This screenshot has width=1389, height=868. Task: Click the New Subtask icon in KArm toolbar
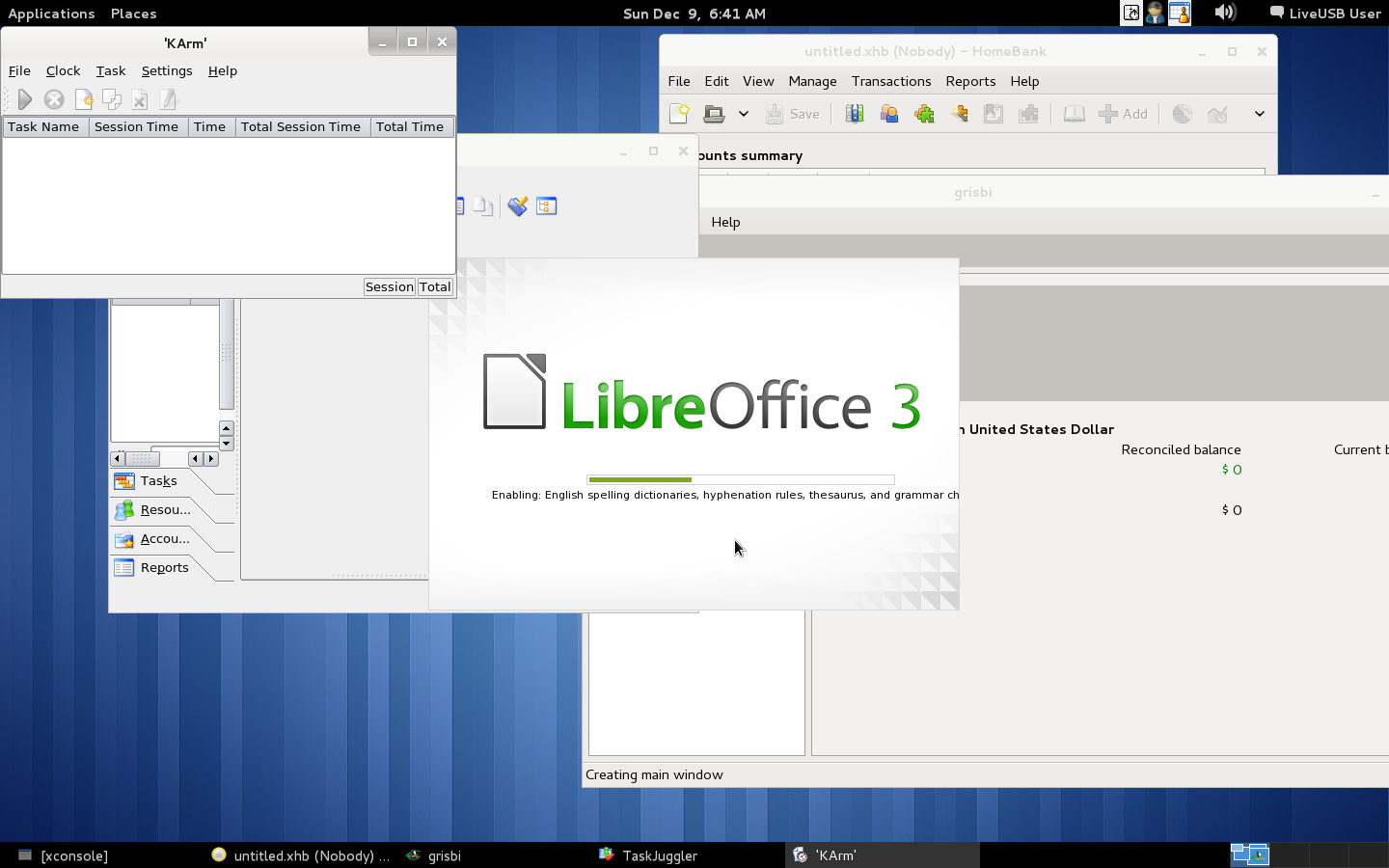tap(112, 99)
